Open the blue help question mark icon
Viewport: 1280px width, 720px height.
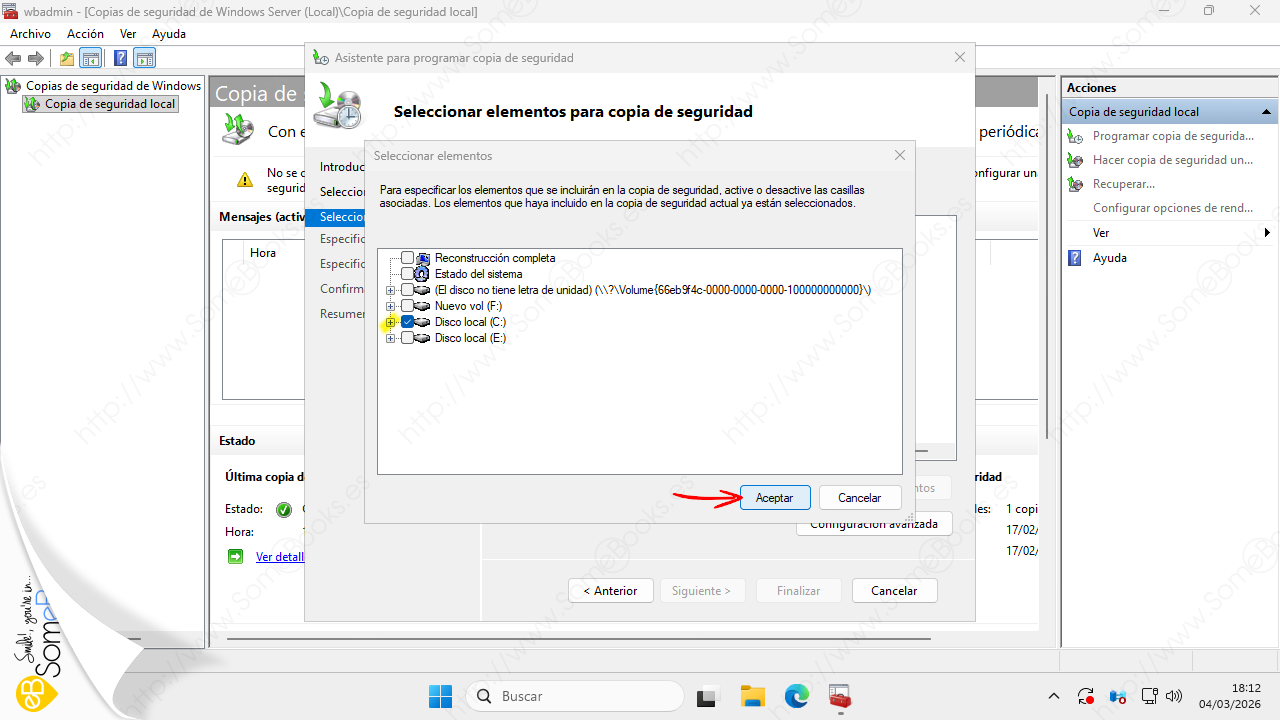coord(120,58)
